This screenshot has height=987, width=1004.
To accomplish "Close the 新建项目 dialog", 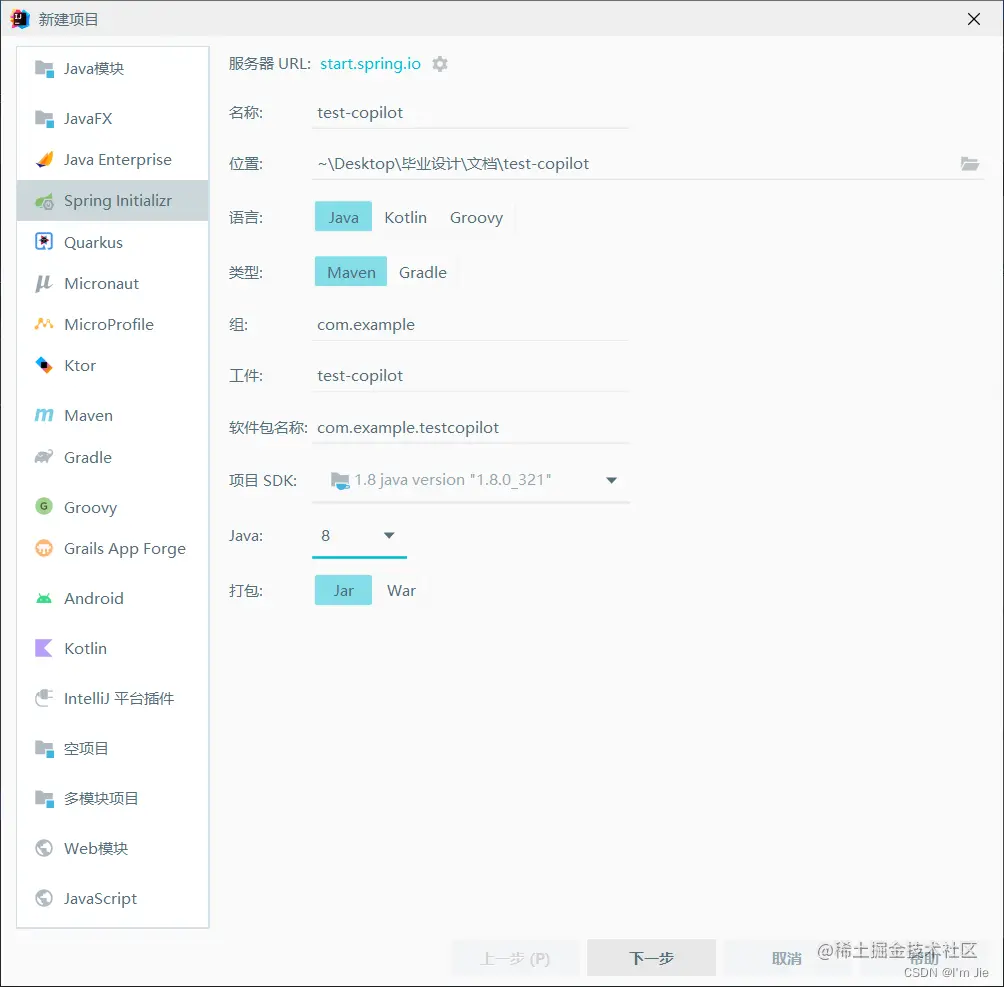I will pyautogui.click(x=973, y=19).
